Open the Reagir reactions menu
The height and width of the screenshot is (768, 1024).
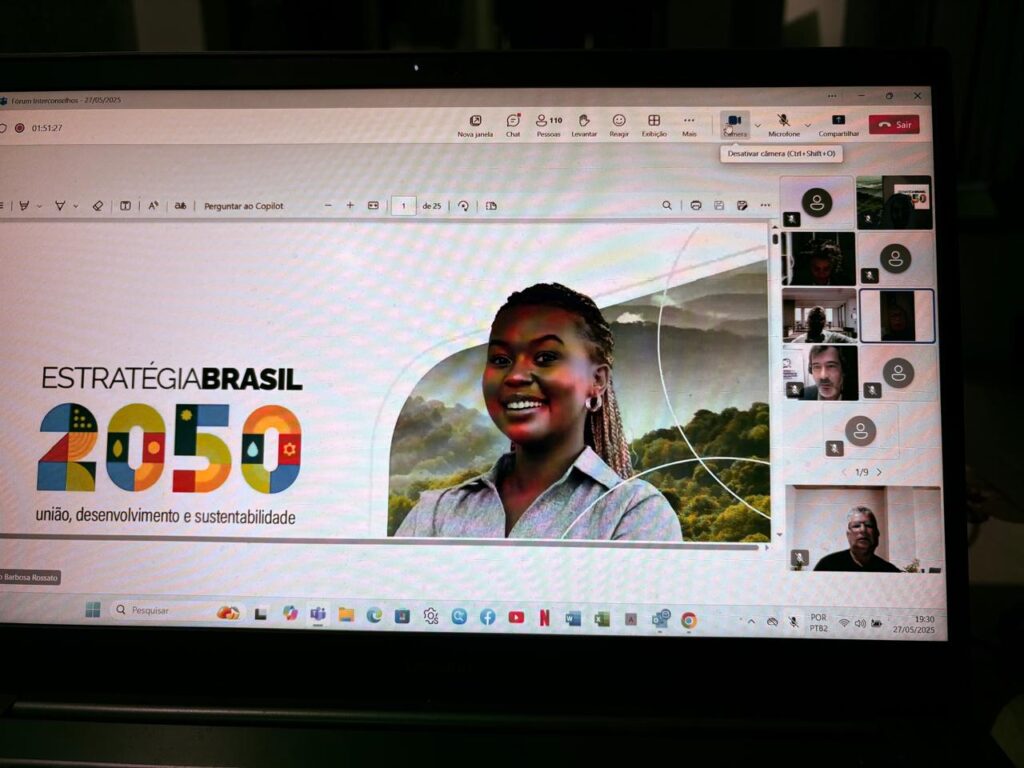618,125
